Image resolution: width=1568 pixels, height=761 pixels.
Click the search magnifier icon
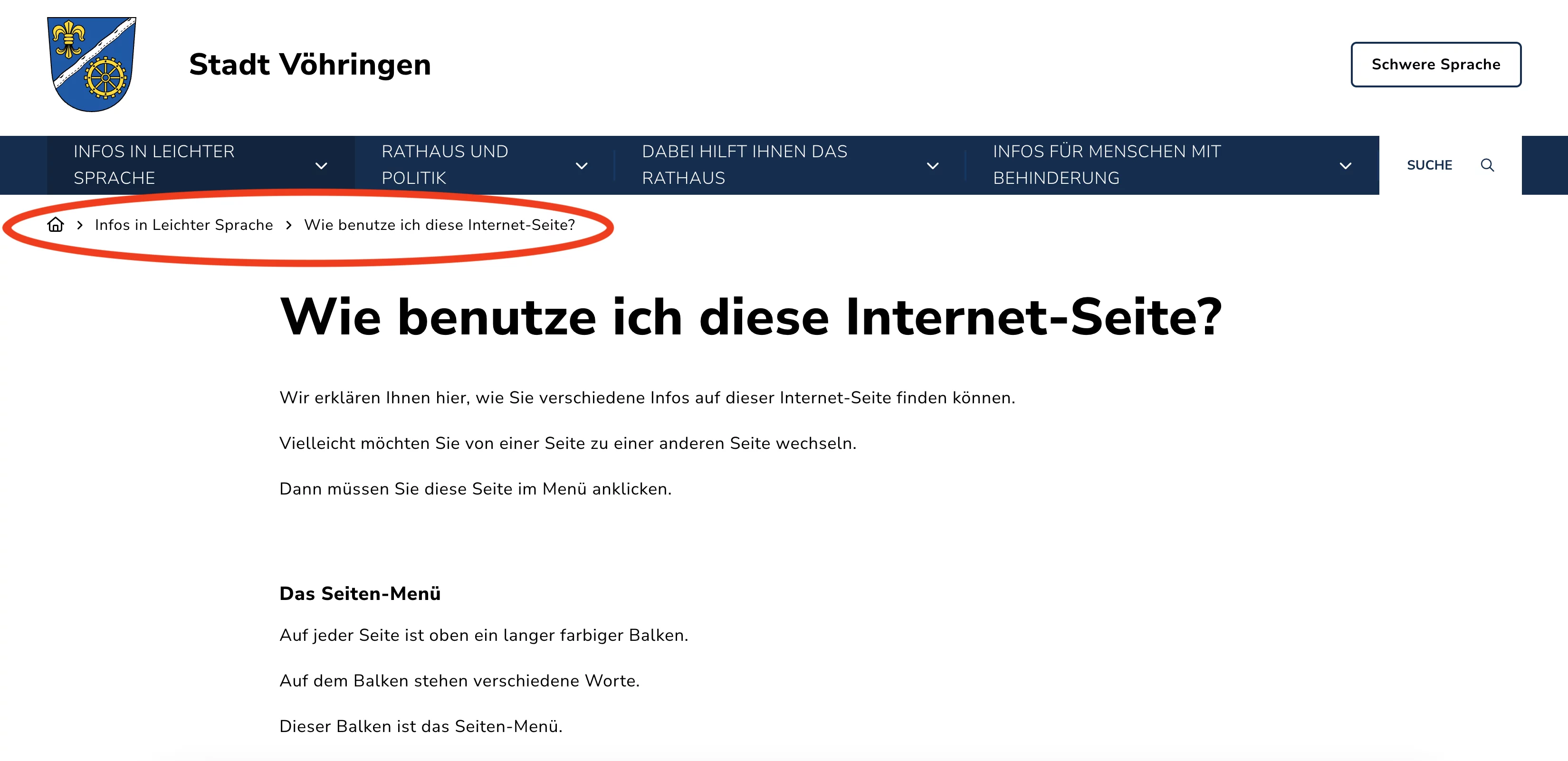[1487, 165]
